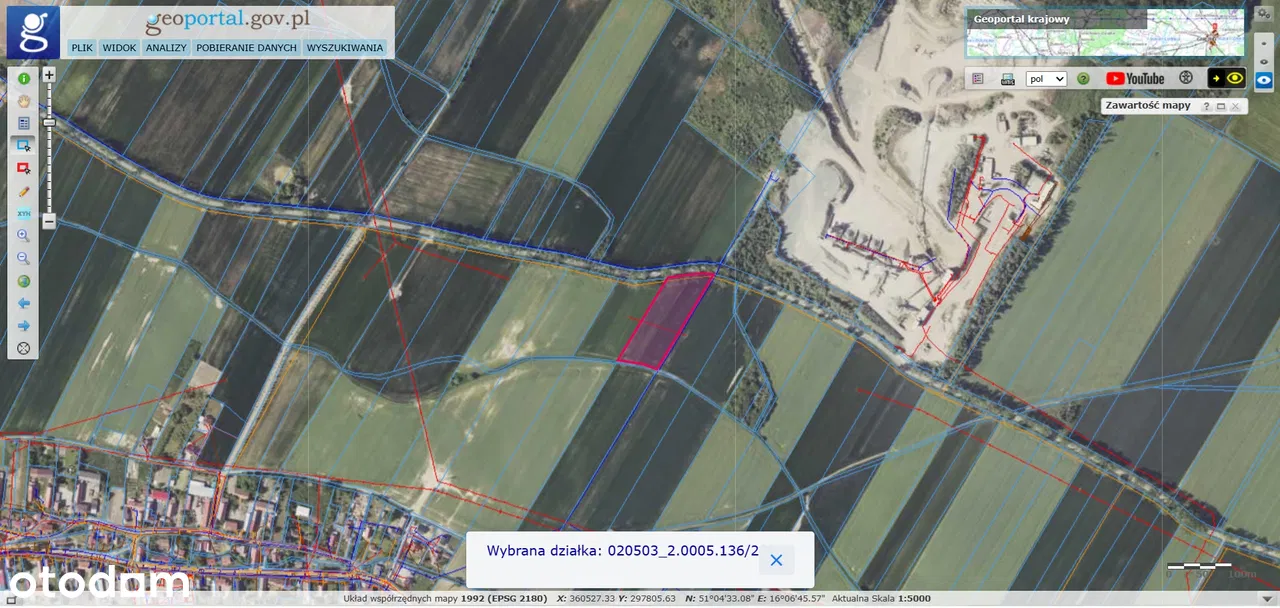Click the magnifier zoom-in tool

point(24,236)
